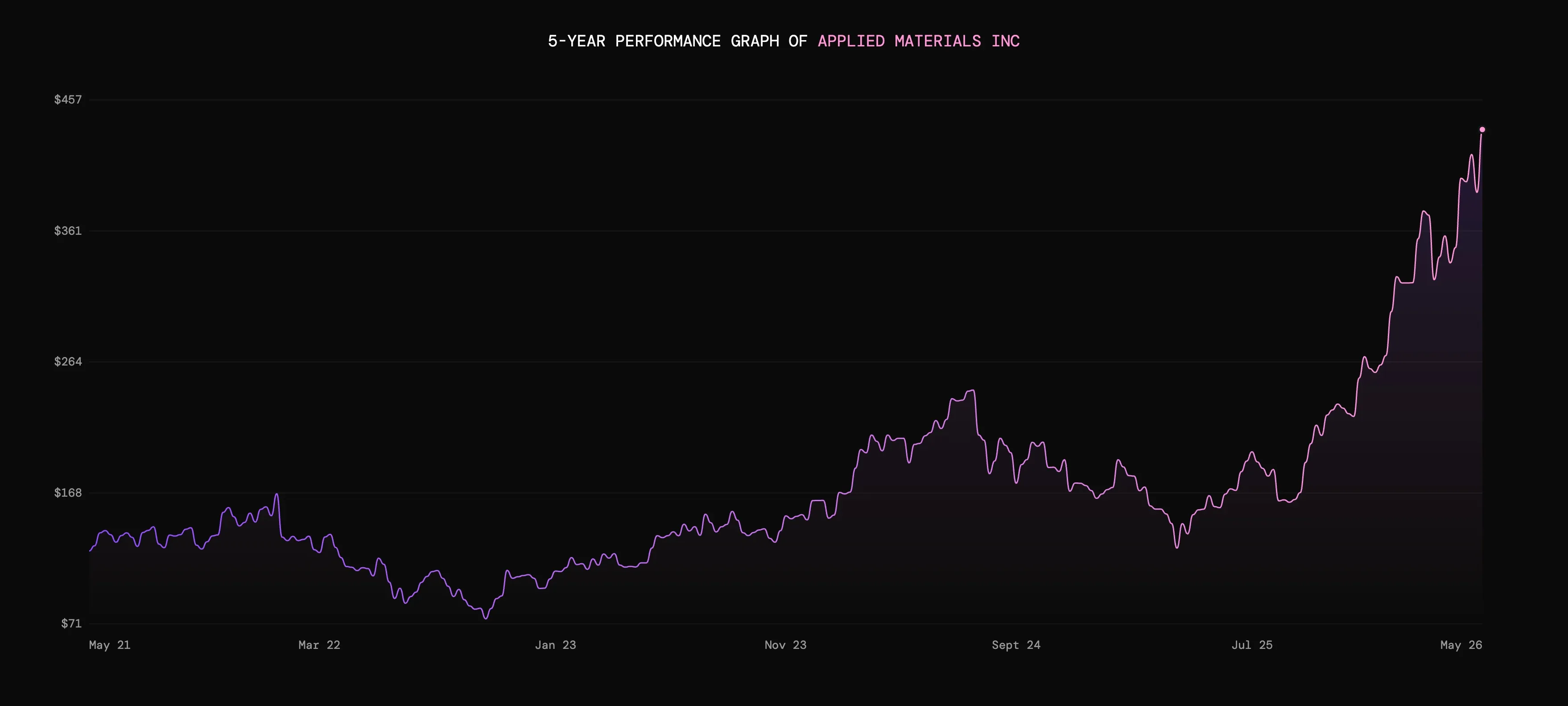The image size is (1568, 706).
Task: Click the 'Nov 23' x-axis label
Action: tap(785, 645)
